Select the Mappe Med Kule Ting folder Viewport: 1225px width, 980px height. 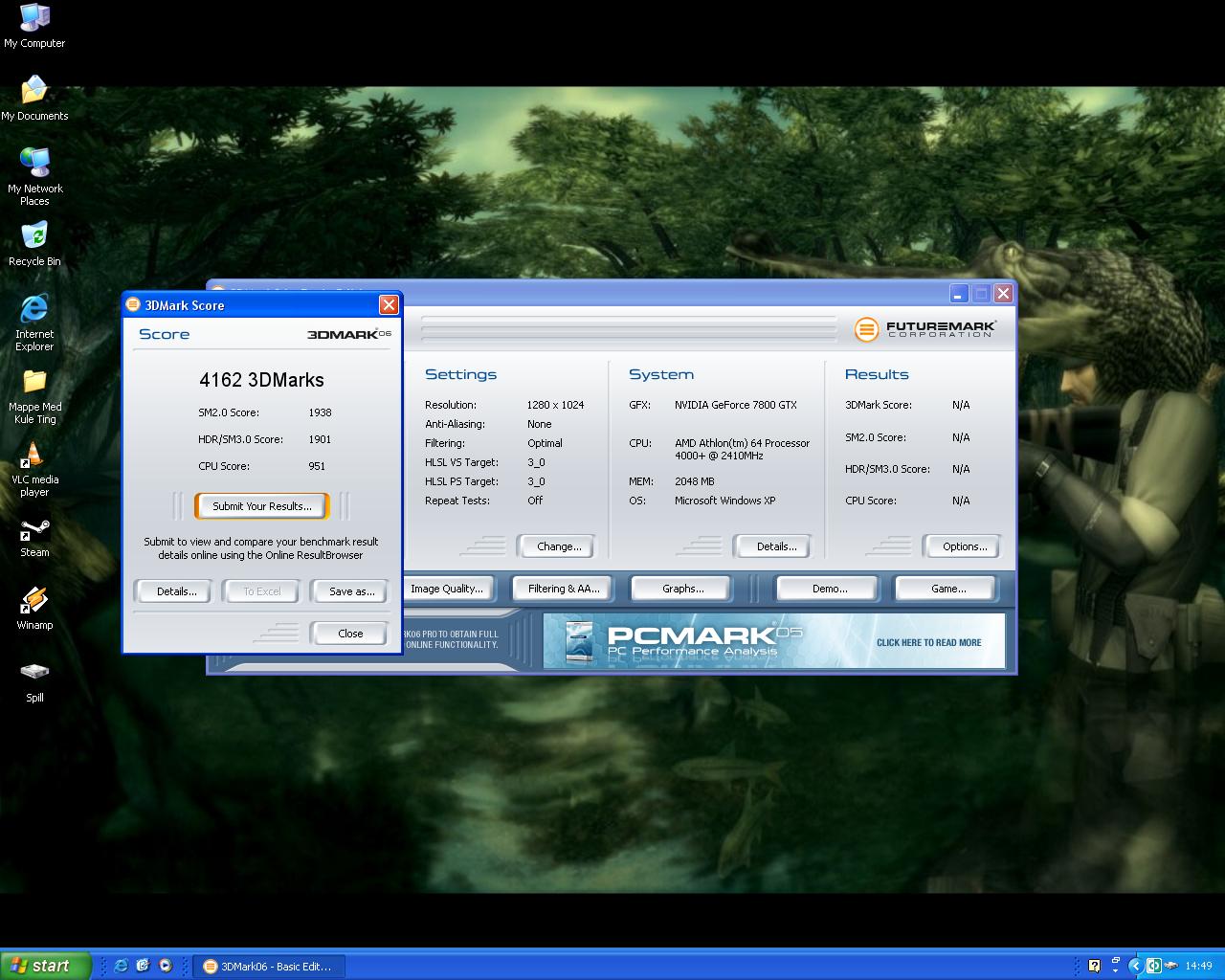tap(34, 396)
